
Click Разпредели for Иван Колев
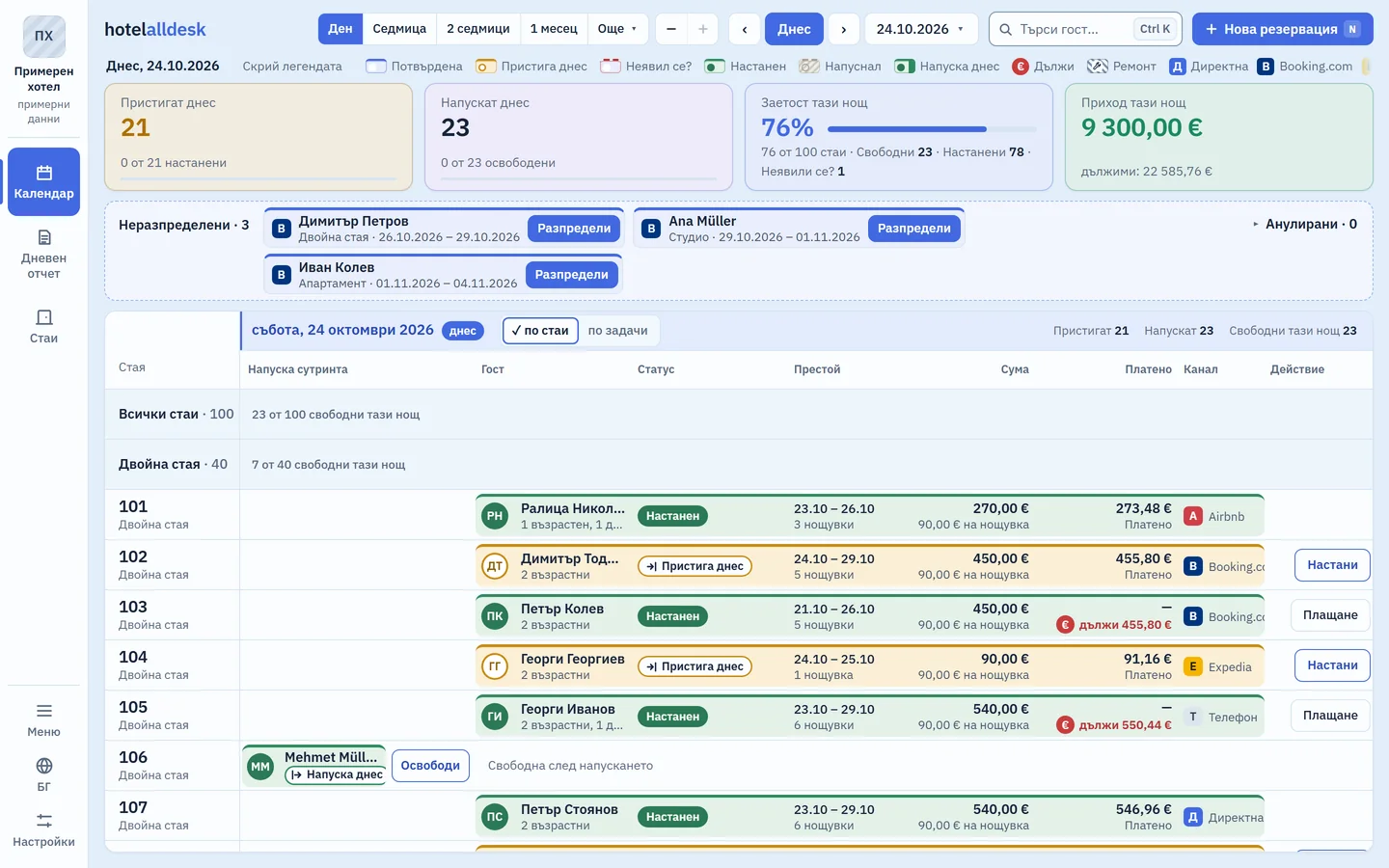[x=572, y=275]
